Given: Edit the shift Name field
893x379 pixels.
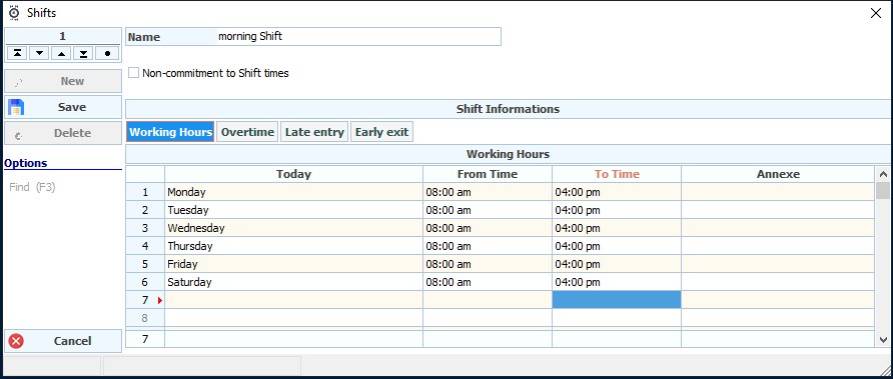Looking at the screenshot, I should pos(358,36).
